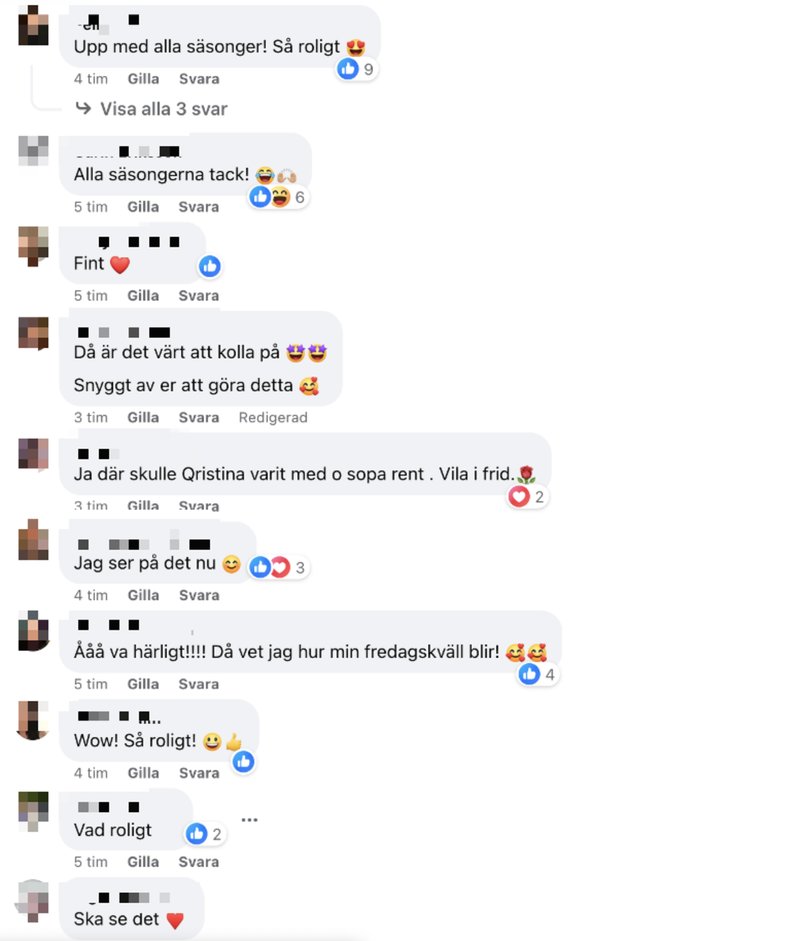Expand 'Visa alla 3 svar' replies
The height and width of the screenshot is (941, 800).
163,109
